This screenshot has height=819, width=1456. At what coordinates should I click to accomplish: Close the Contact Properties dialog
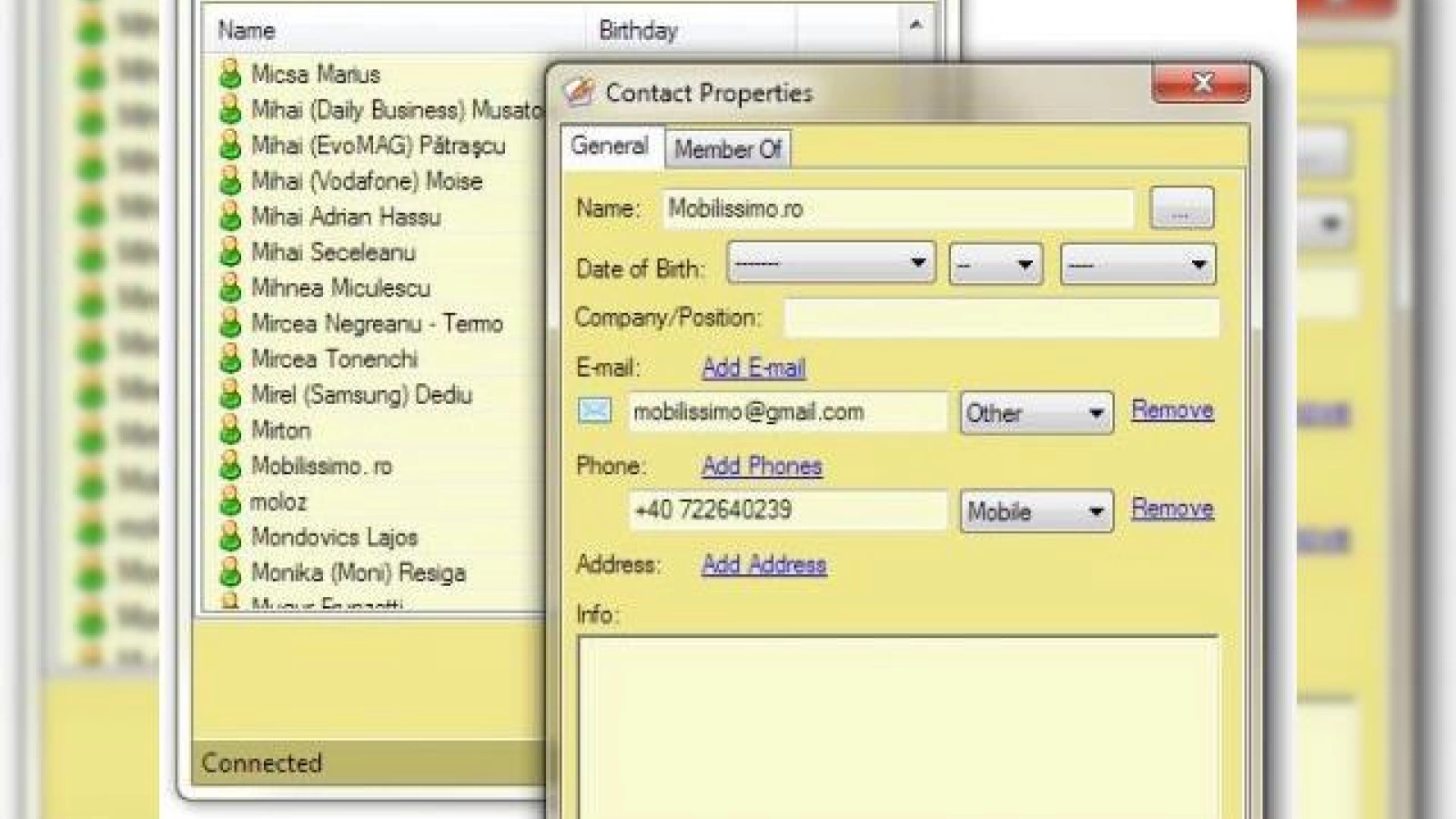[1201, 83]
